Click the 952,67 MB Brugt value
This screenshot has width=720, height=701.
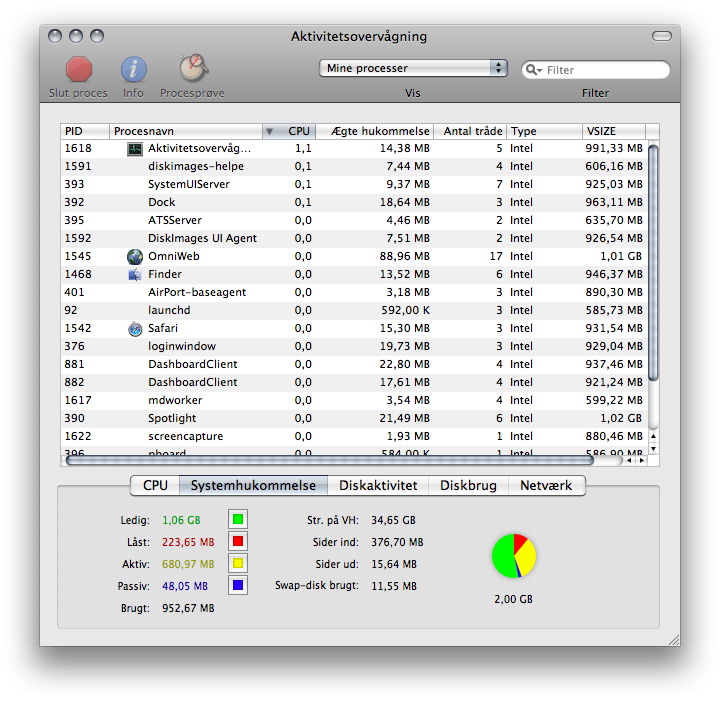pyautogui.click(x=188, y=609)
